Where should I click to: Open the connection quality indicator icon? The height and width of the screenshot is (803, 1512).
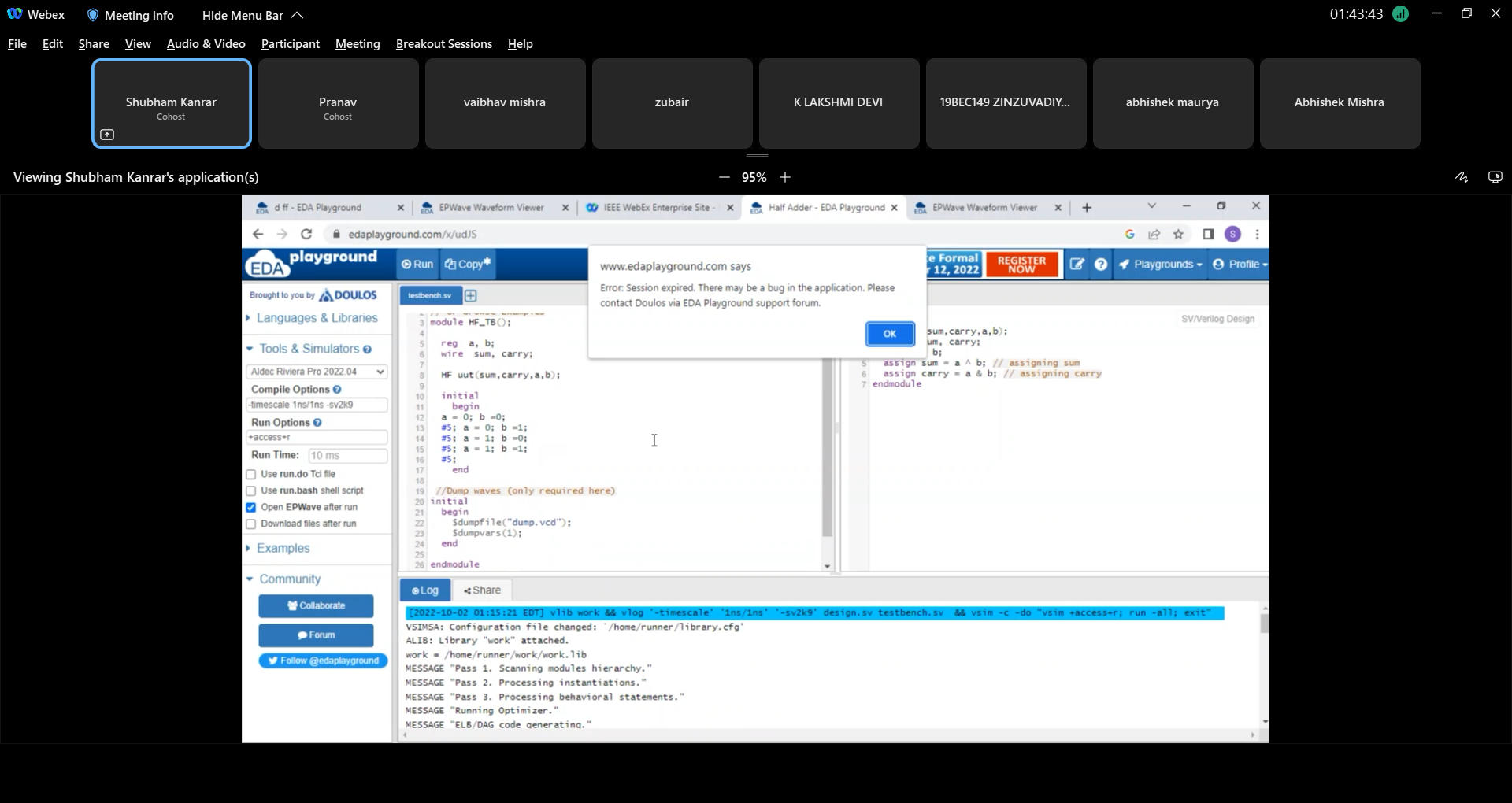1400,14
